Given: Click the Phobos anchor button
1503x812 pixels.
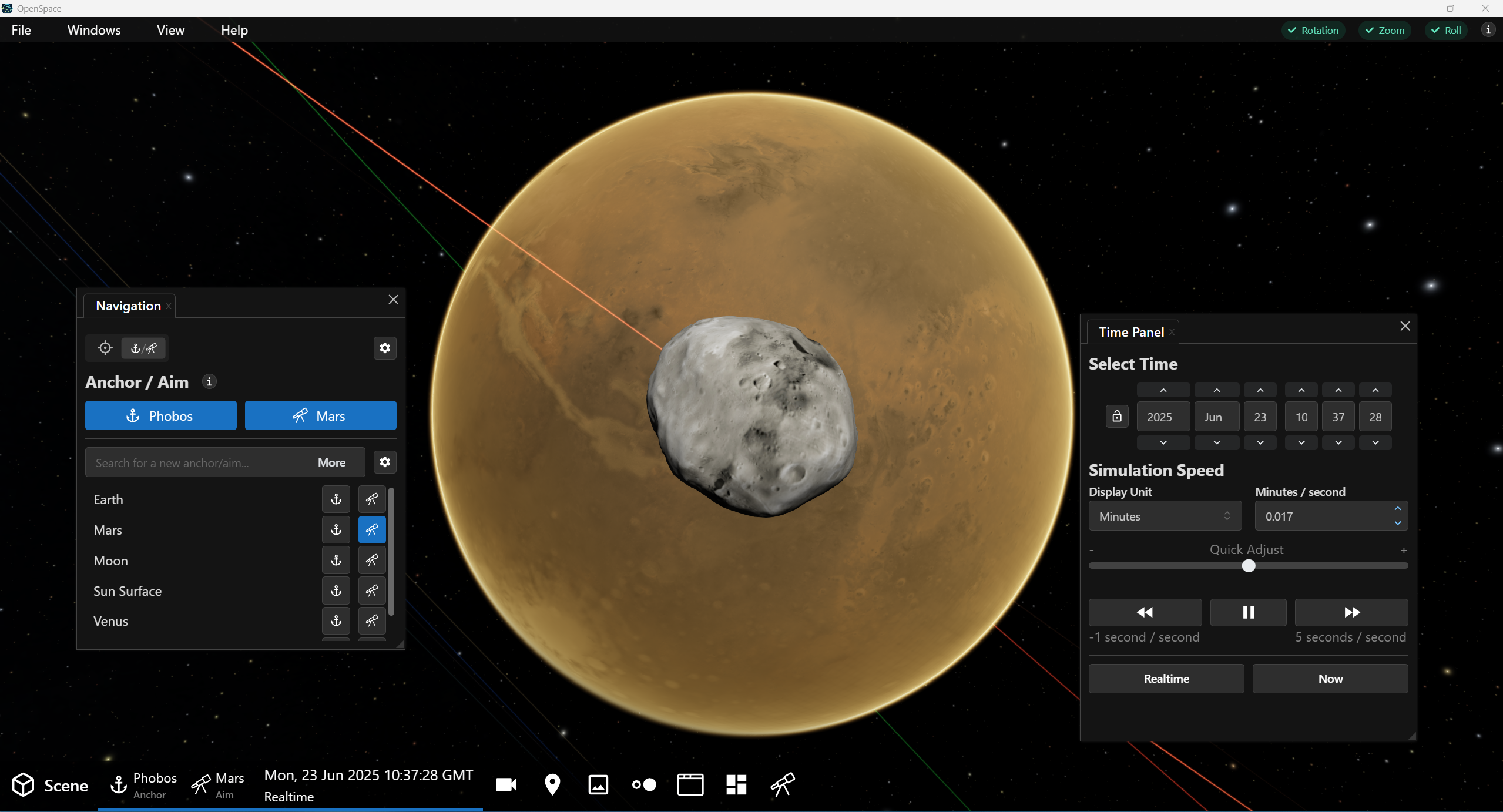Looking at the screenshot, I should coord(161,416).
